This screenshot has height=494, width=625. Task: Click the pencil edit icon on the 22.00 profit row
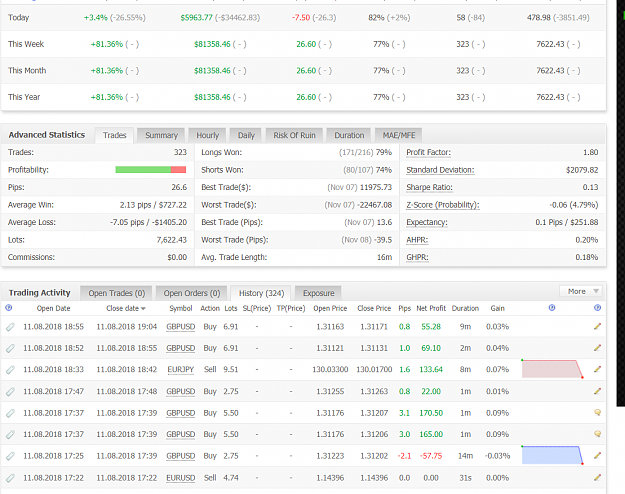[597, 391]
